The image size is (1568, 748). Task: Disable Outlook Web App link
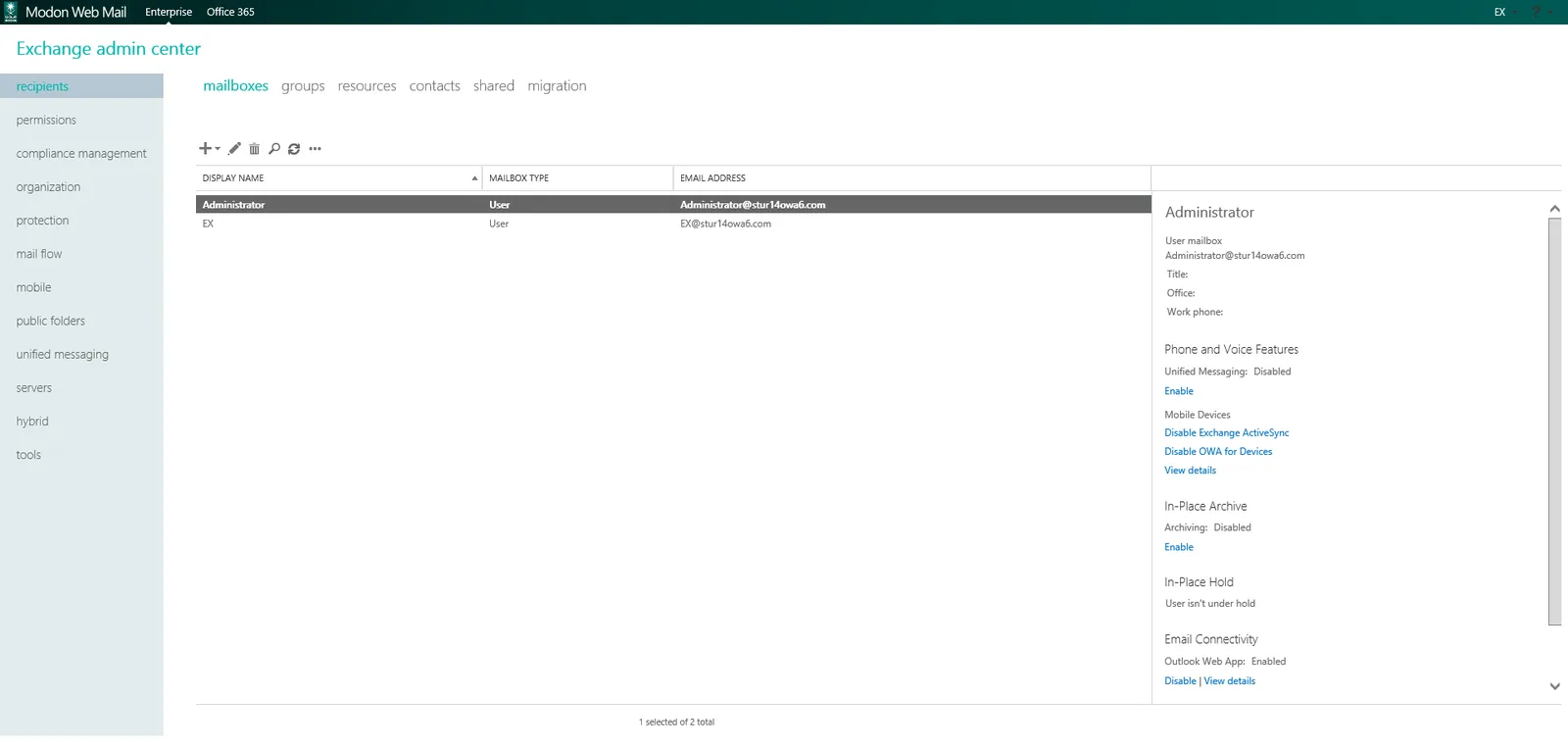click(1180, 681)
